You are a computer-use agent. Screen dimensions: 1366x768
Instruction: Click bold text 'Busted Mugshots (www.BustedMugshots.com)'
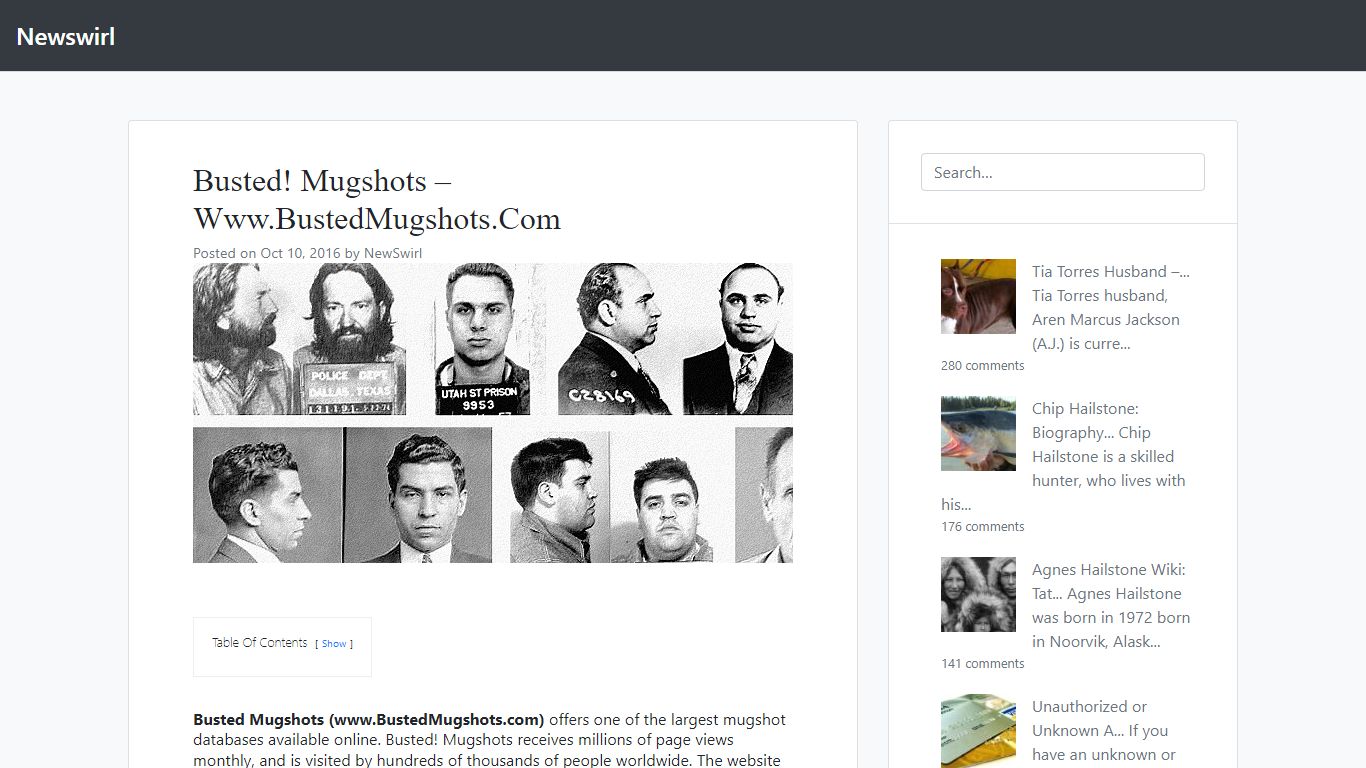368,720
